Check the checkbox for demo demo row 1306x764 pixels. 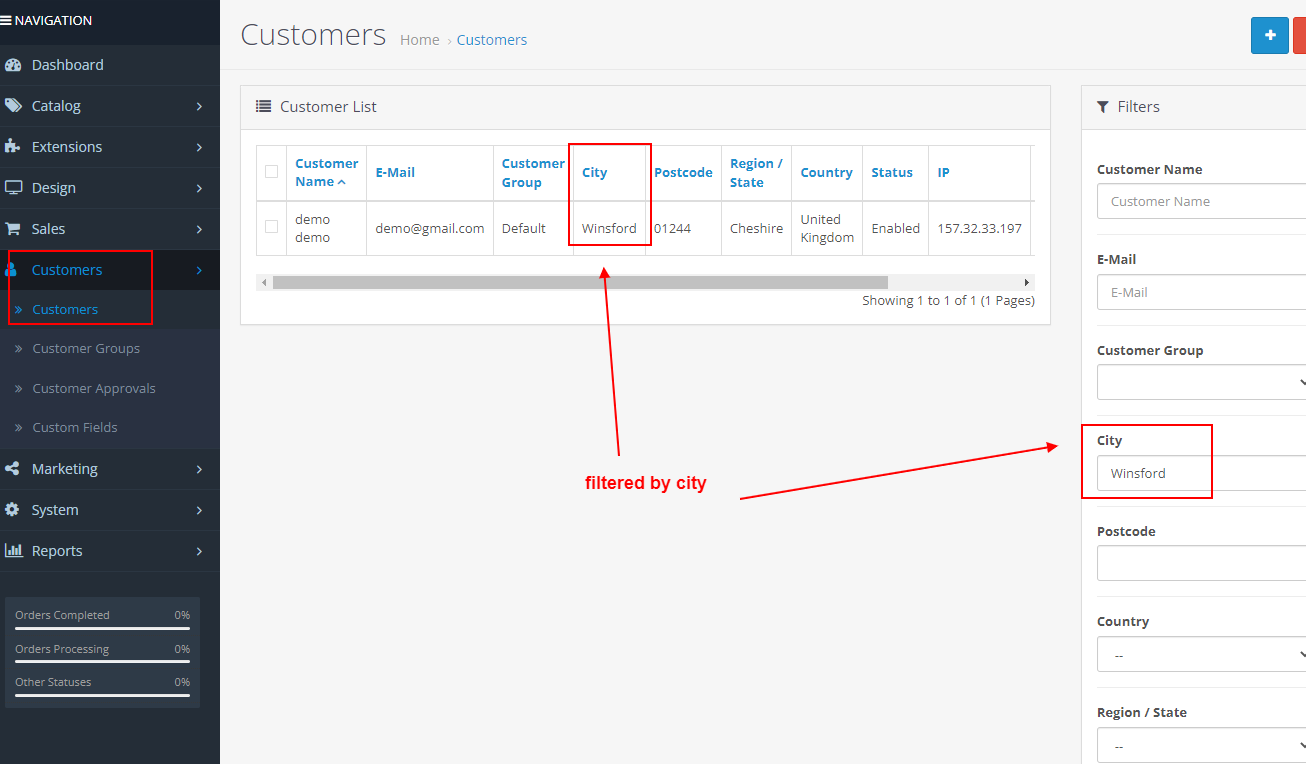tap(271, 227)
